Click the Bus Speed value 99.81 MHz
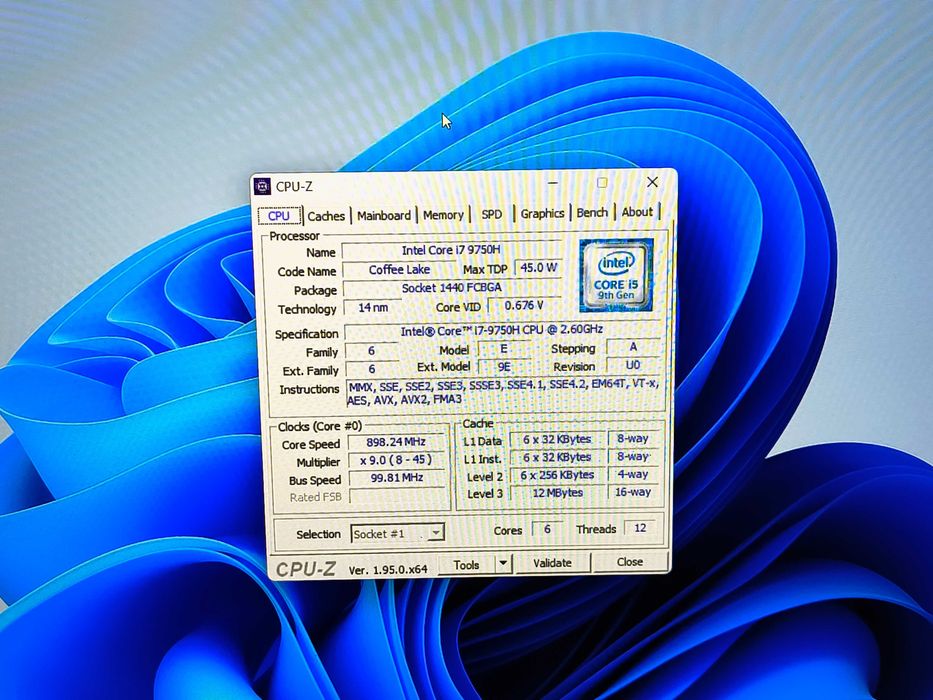The height and width of the screenshot is (700, 933). click(x=397, y=478)
